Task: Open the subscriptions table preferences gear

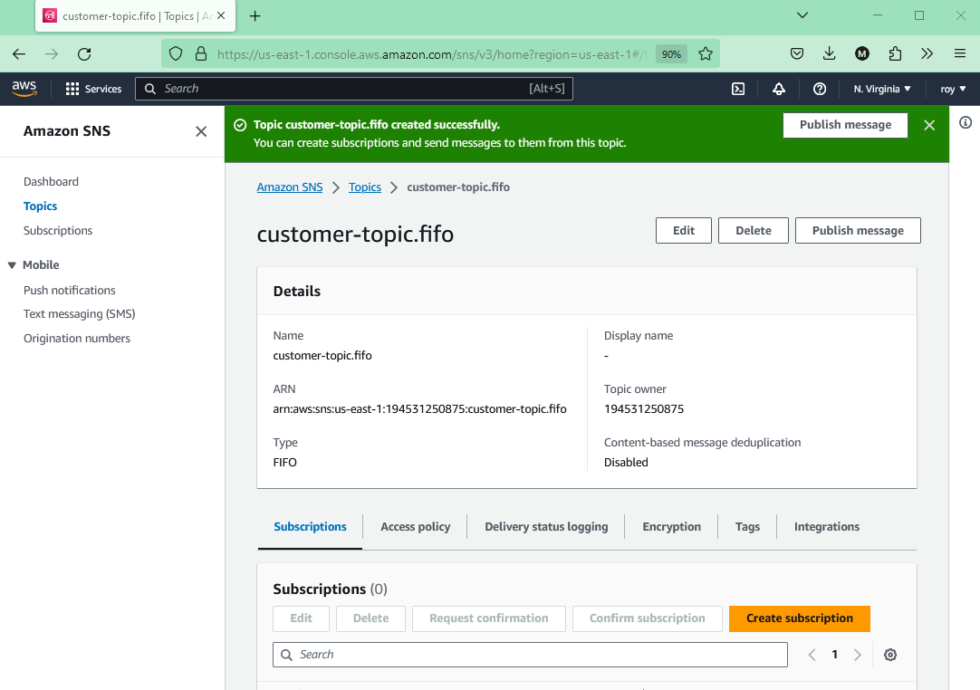Action: (890, 654)
